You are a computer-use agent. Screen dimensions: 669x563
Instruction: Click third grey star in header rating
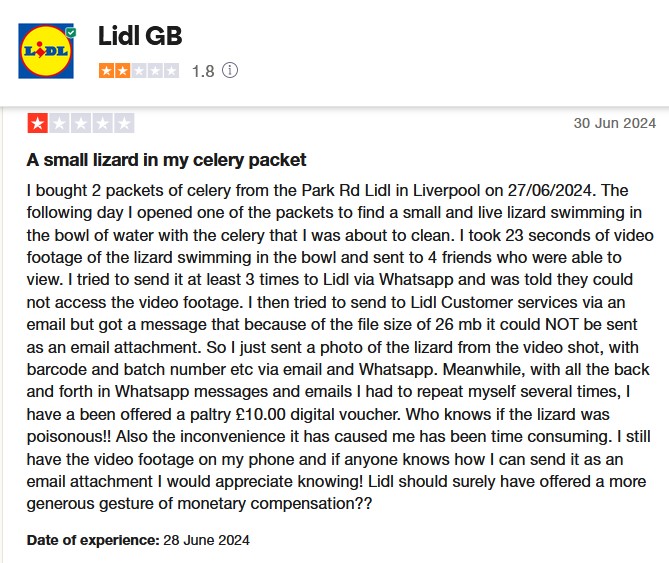click(139, 71)
